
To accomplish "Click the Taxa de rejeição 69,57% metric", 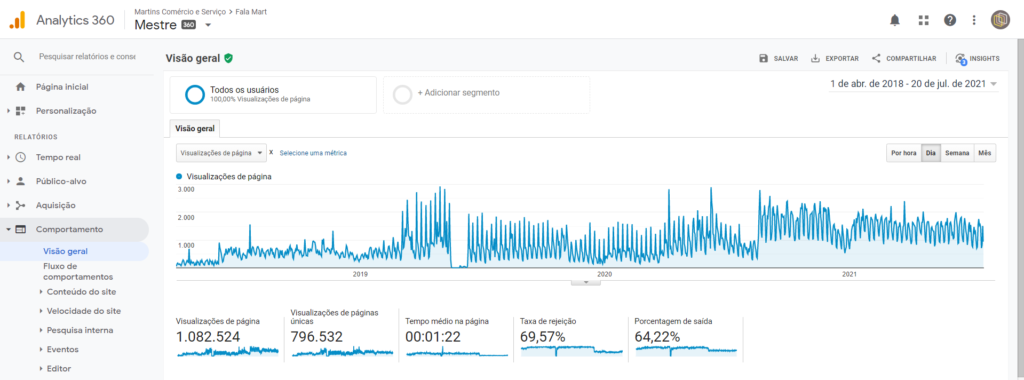I will tap(571, 338).
